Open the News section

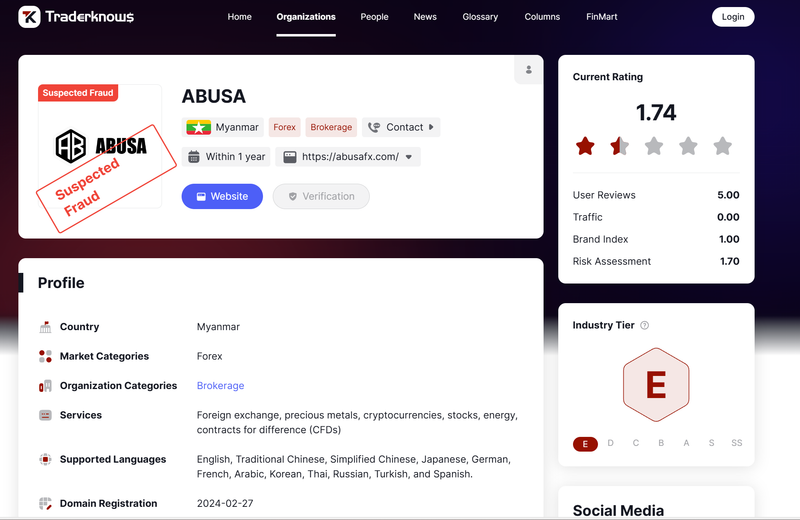[425, 17]
